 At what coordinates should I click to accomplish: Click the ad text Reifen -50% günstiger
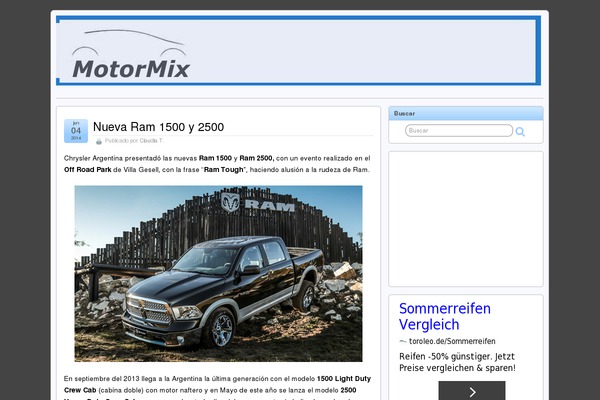[x=445, y=356]
